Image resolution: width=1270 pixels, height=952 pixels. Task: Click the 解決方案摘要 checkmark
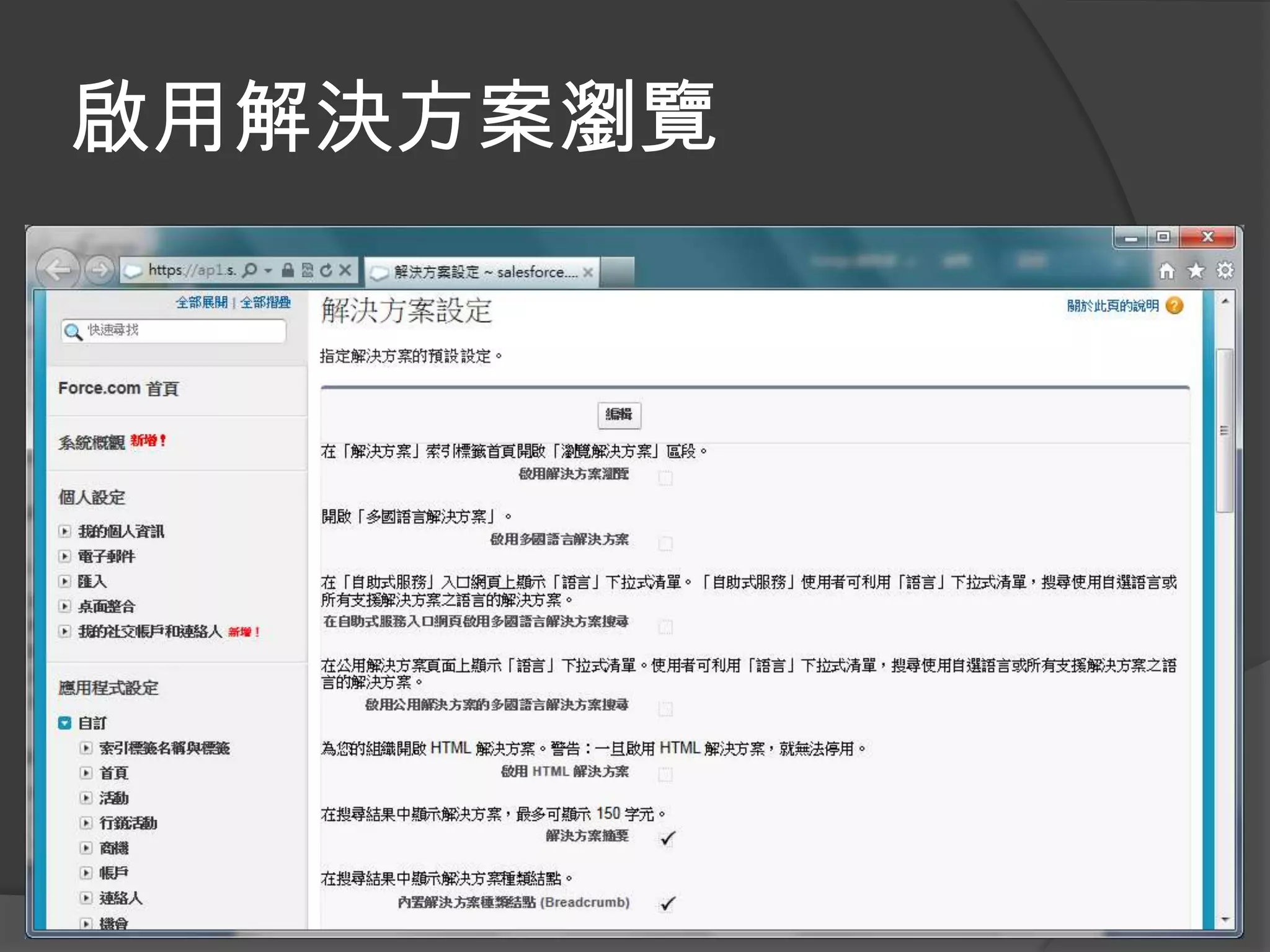(x=667, y=838)
